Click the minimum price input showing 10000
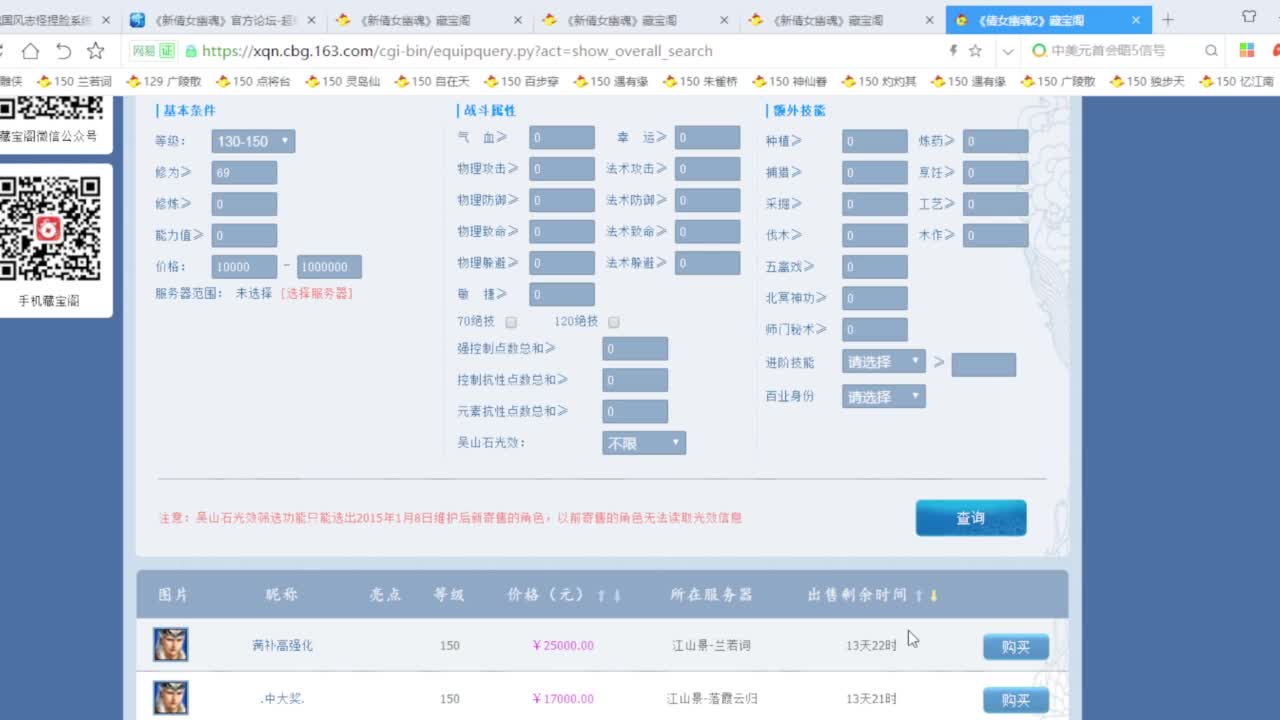 243,266
